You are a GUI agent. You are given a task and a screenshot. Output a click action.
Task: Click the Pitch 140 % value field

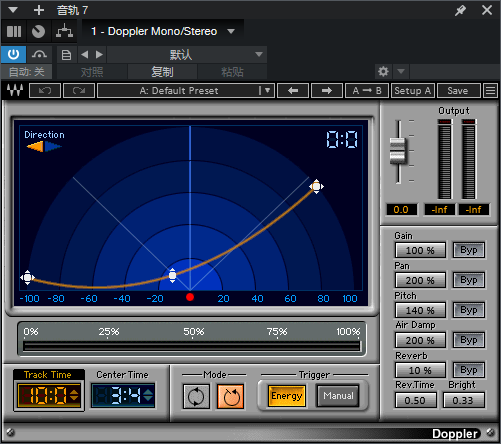coord(420,310)
